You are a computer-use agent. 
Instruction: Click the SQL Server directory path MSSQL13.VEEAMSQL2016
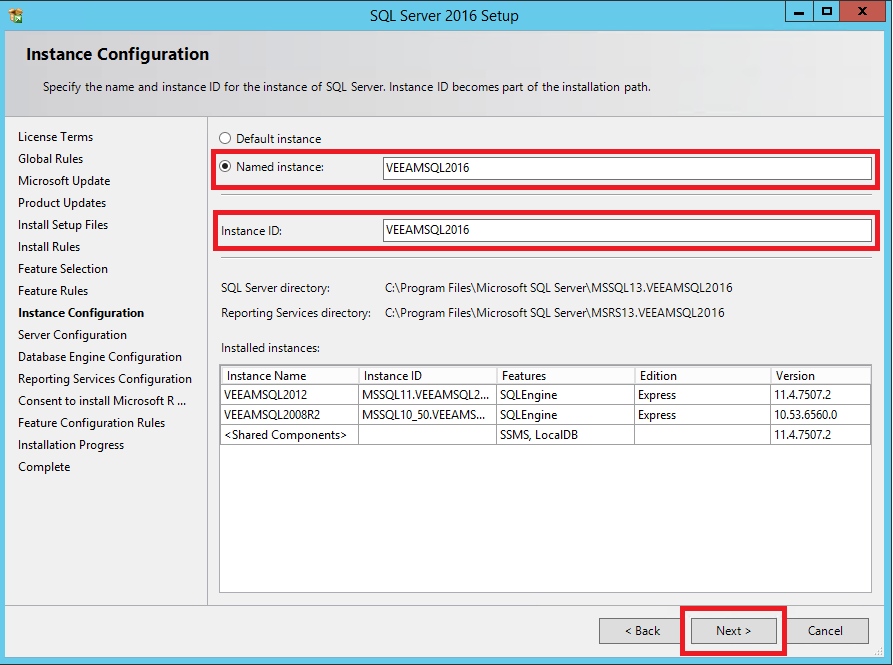click(x=559, y=288)
